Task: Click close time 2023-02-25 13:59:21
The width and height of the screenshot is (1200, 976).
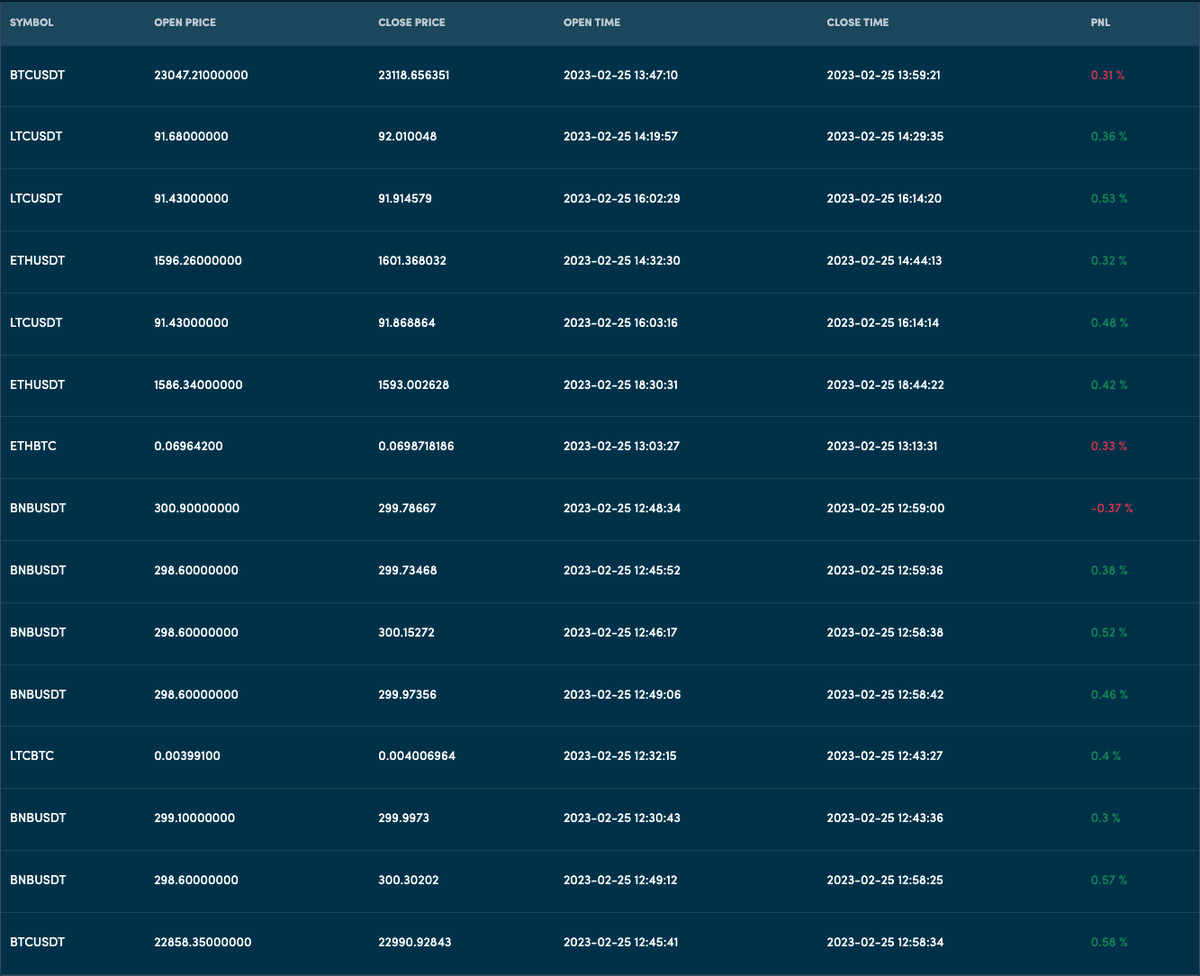Action: pos(884,75)
